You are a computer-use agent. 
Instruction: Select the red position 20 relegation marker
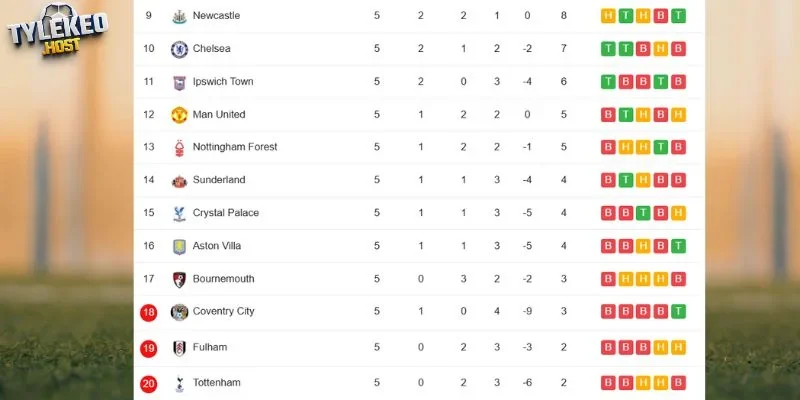point(148,384)
